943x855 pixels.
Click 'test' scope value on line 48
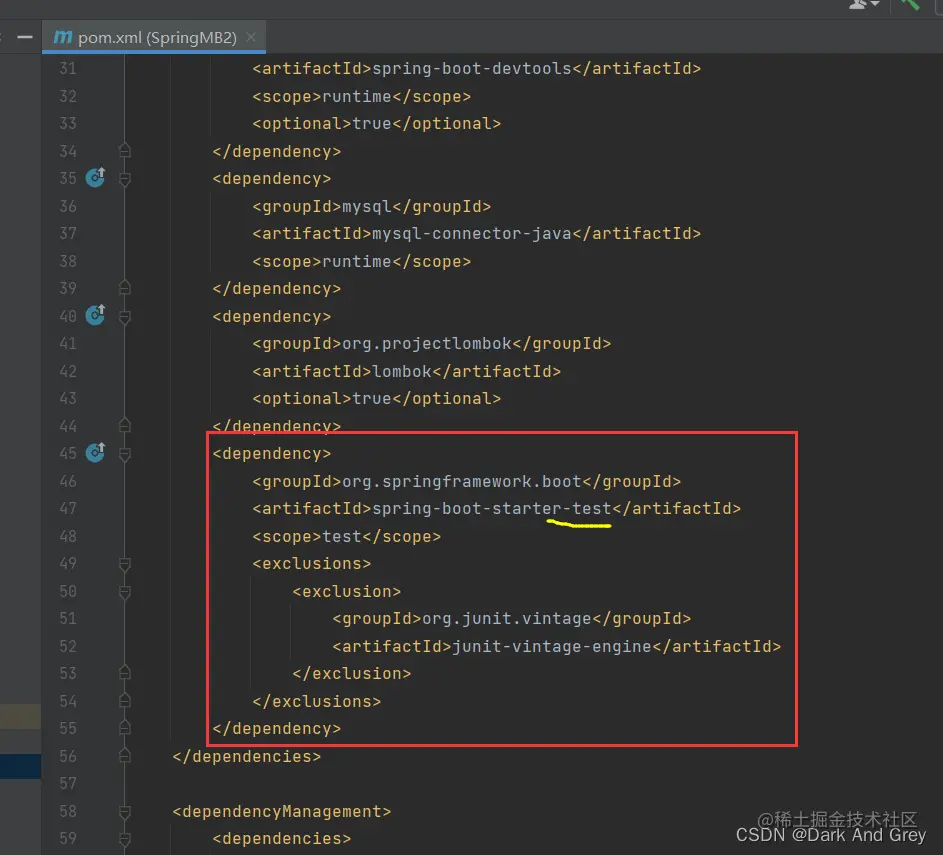coord(342,536)
